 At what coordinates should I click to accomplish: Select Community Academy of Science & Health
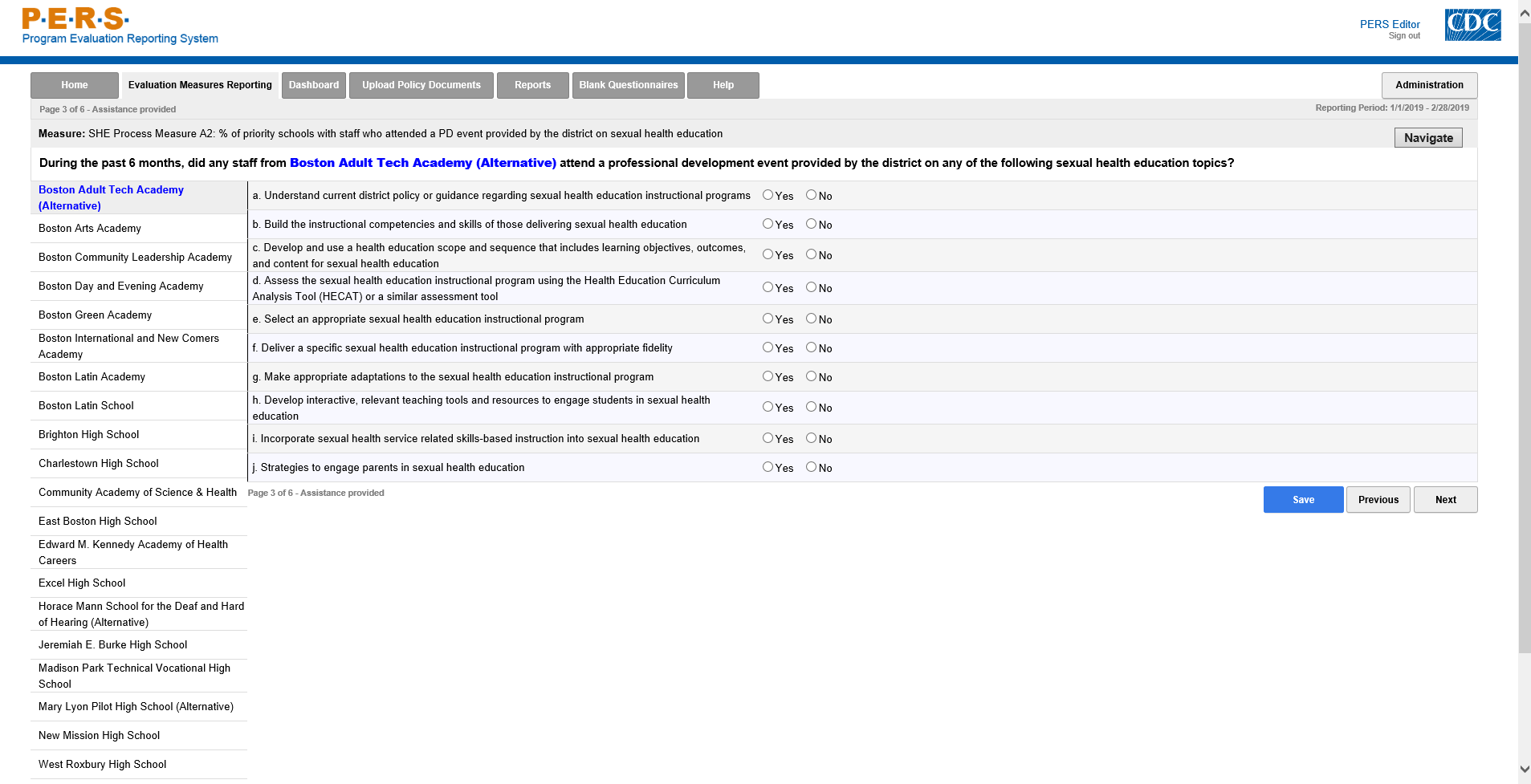click(x=139, y=493)
